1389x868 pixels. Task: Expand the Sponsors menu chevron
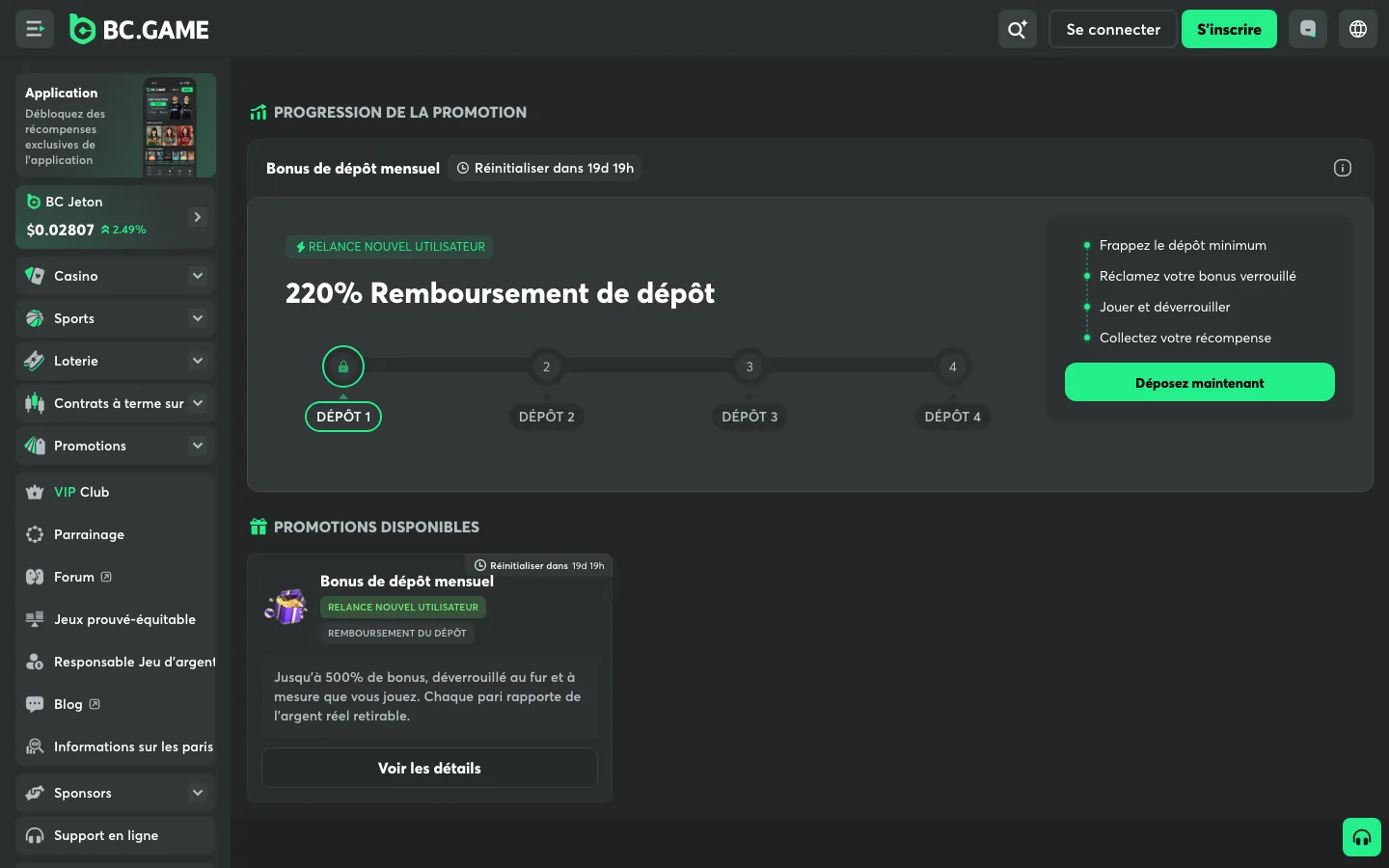pyautogui.click(x=198, y=793)
